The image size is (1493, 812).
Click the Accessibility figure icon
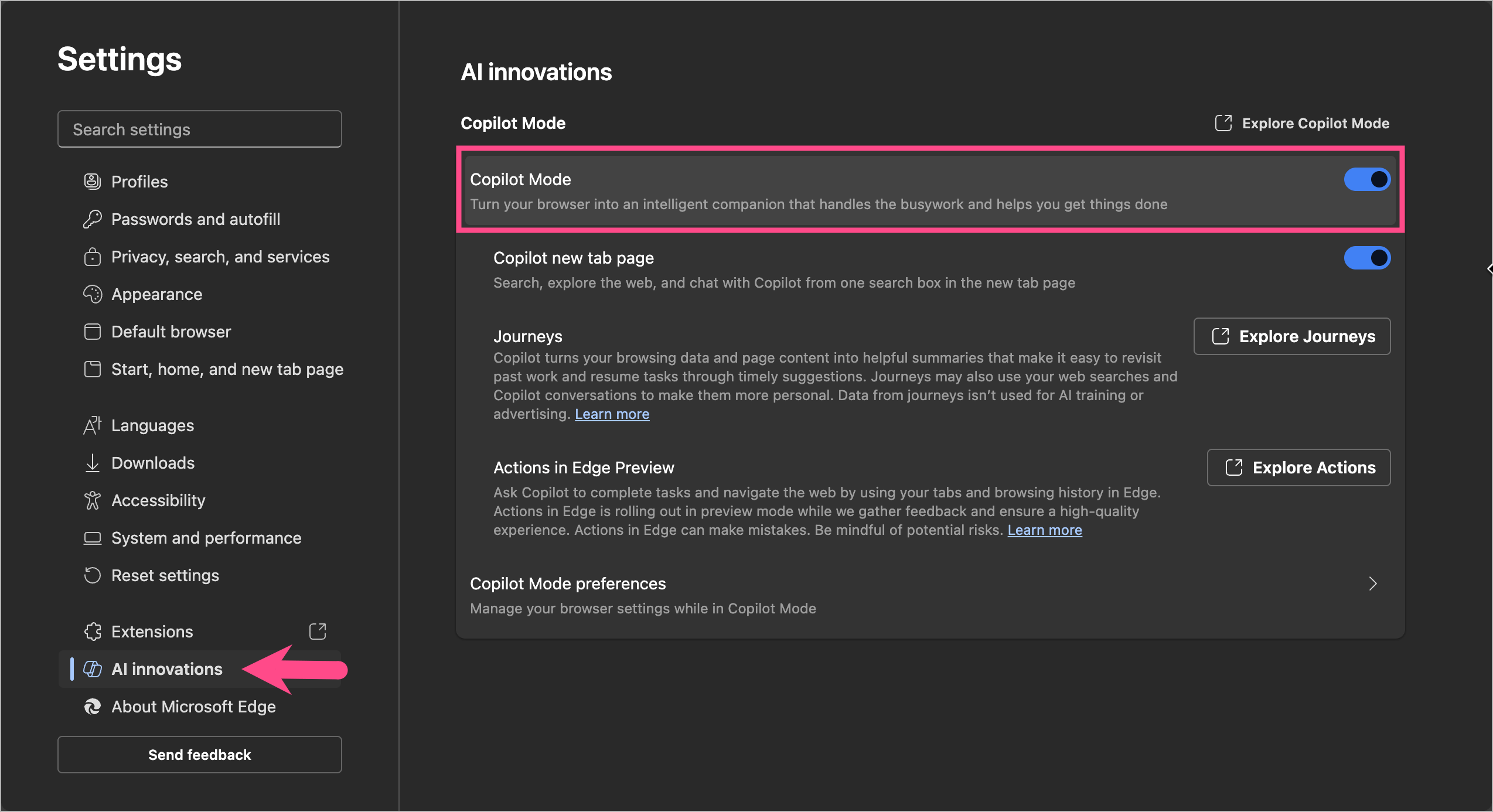click(x=93, y=500)
